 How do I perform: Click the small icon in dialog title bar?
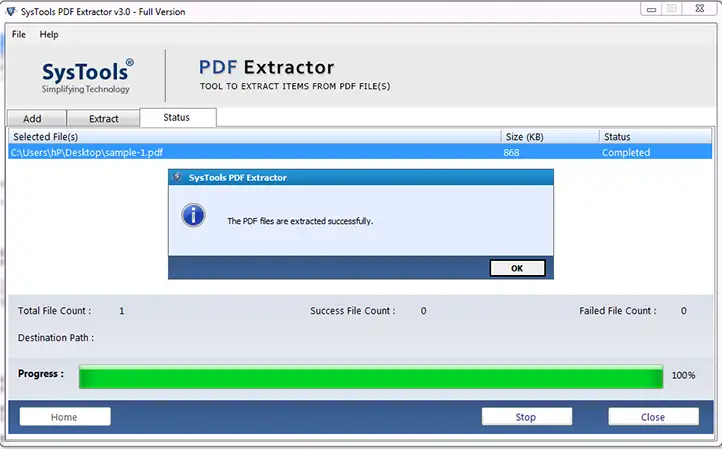click(177, 177)
